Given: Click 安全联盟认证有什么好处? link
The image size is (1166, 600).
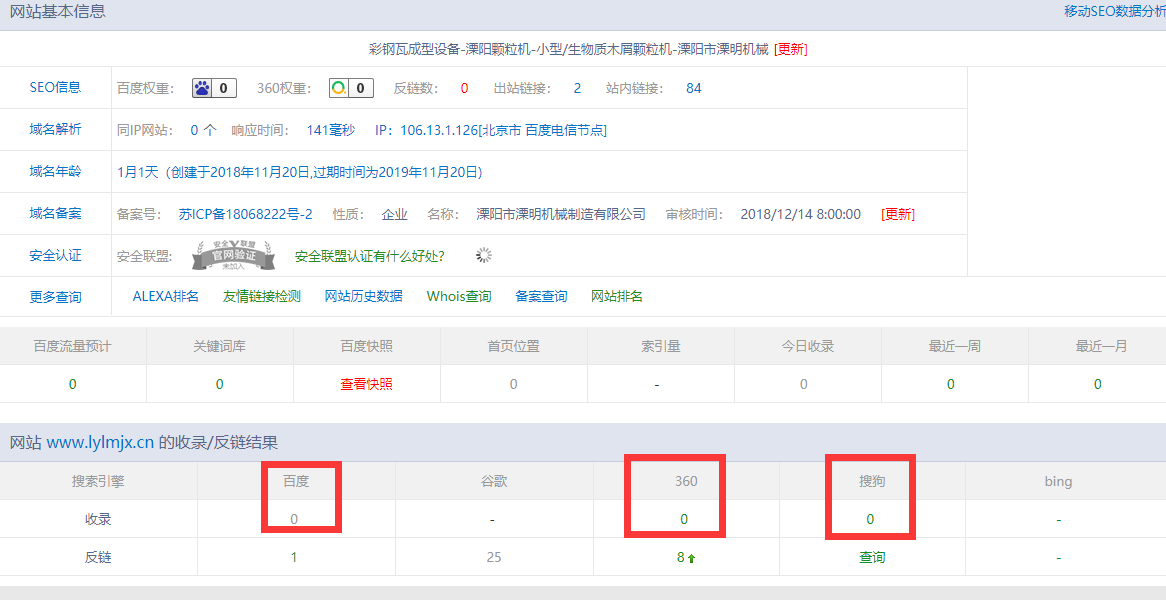Looking at the screenshot, I should coord(370,256).
